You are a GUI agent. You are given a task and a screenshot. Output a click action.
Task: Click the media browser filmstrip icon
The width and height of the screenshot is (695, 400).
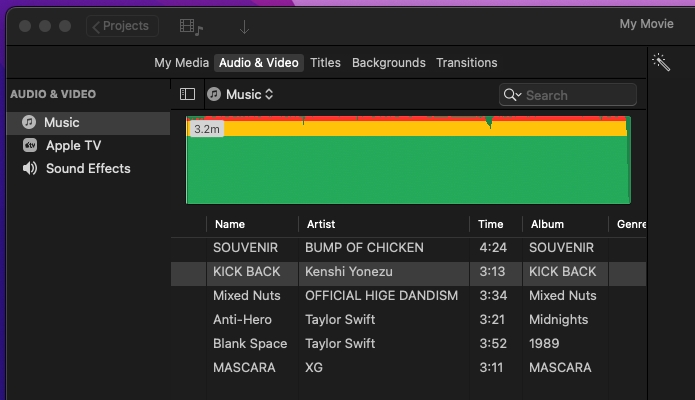pos(191,27)
